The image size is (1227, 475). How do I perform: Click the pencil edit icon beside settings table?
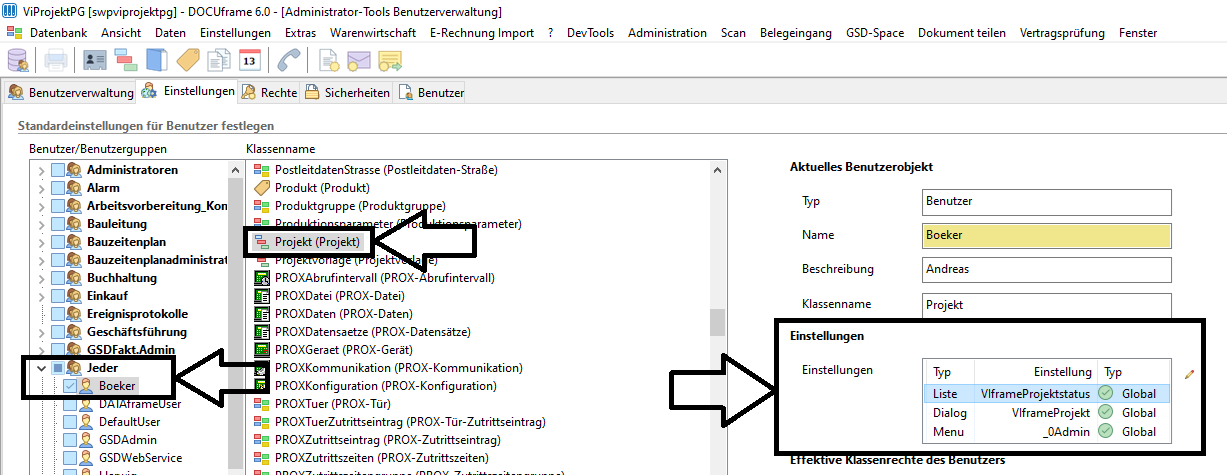pos(1190,374)
